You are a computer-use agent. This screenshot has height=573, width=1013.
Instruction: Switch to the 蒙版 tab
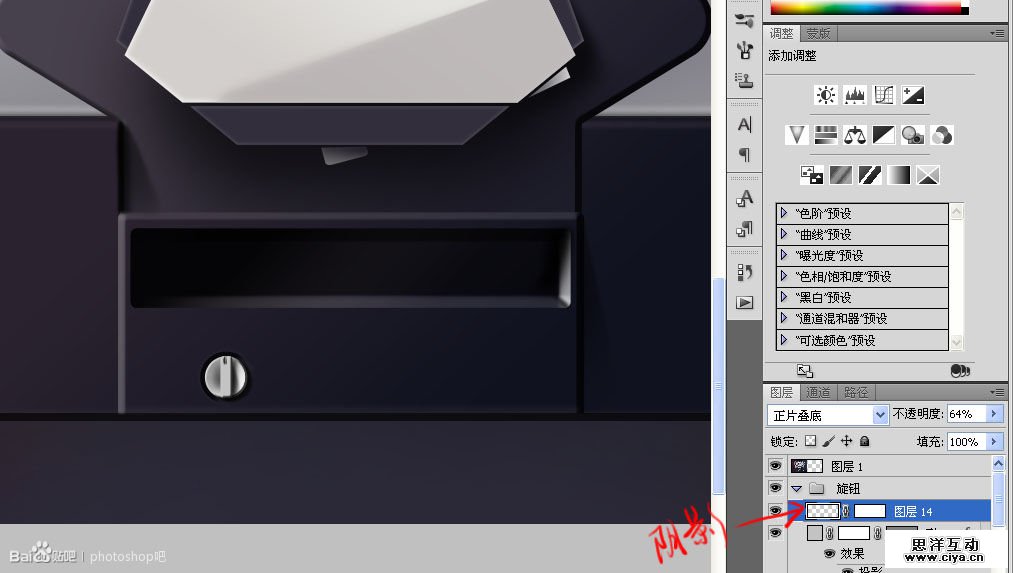click(x=818, y=33)
